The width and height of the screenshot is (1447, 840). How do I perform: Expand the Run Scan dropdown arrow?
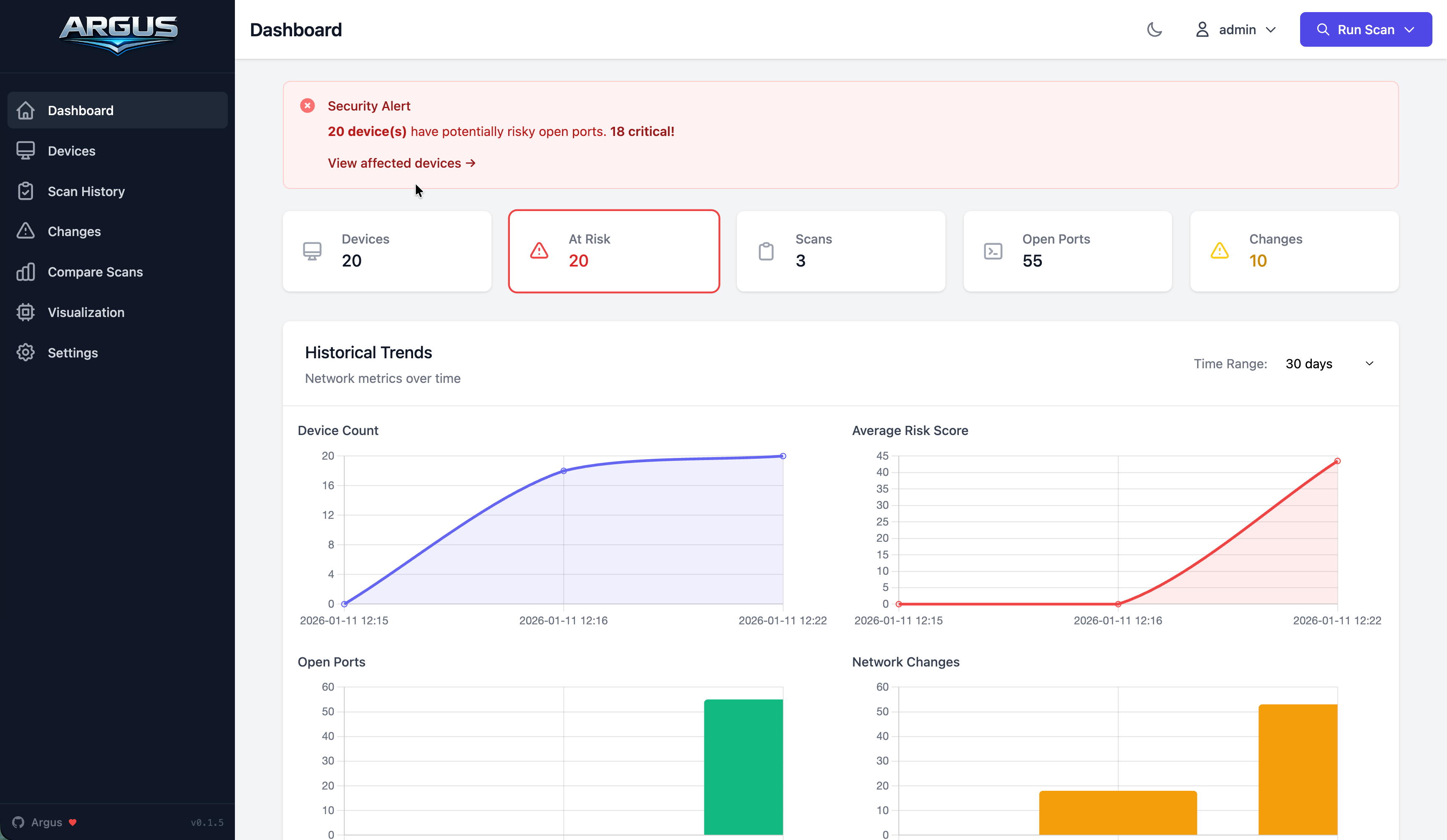click(x=1409, y=29)
